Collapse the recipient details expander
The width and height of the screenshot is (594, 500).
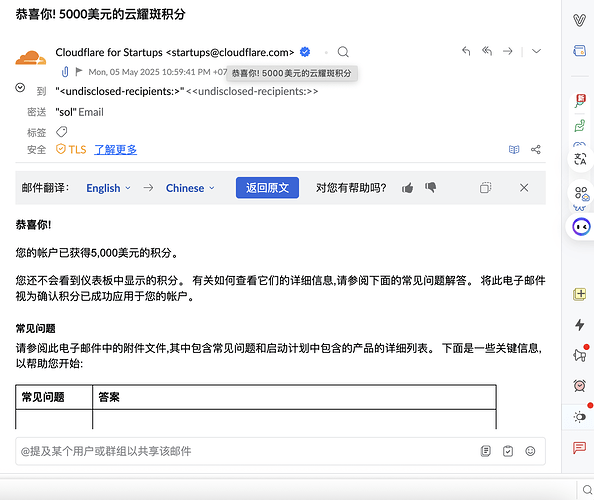(20, 88)
